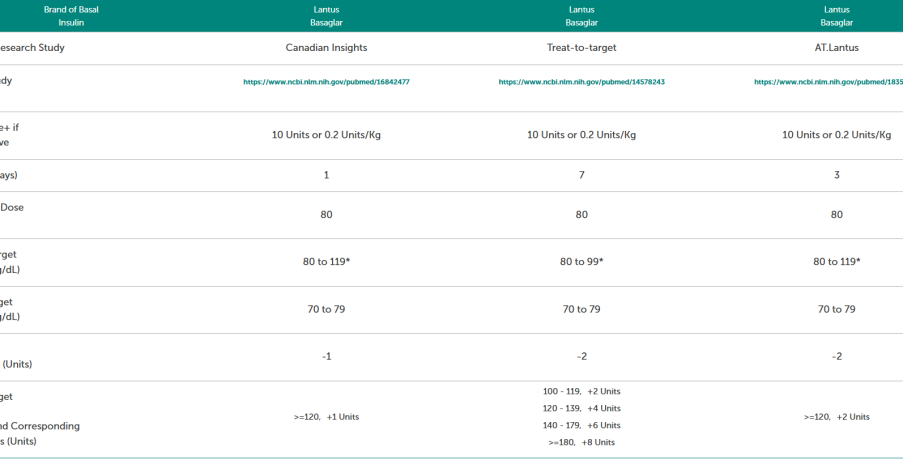
Task: Click Treat-to-target 10 Units or 0.2 Units/Kg
Action: (581, 135)
